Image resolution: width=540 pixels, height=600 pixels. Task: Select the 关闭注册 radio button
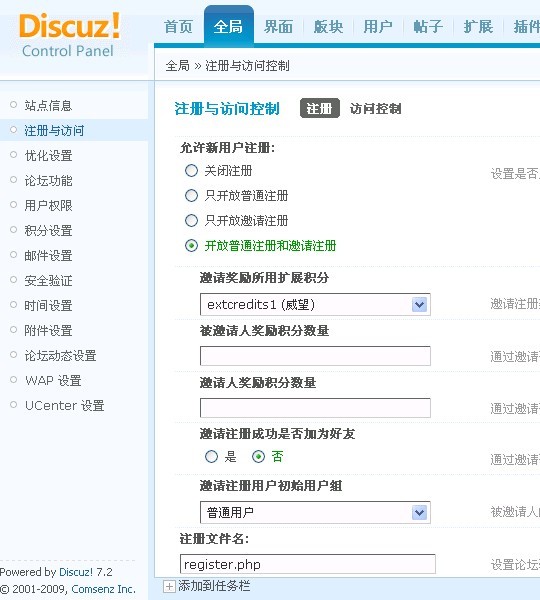(191, 171)
